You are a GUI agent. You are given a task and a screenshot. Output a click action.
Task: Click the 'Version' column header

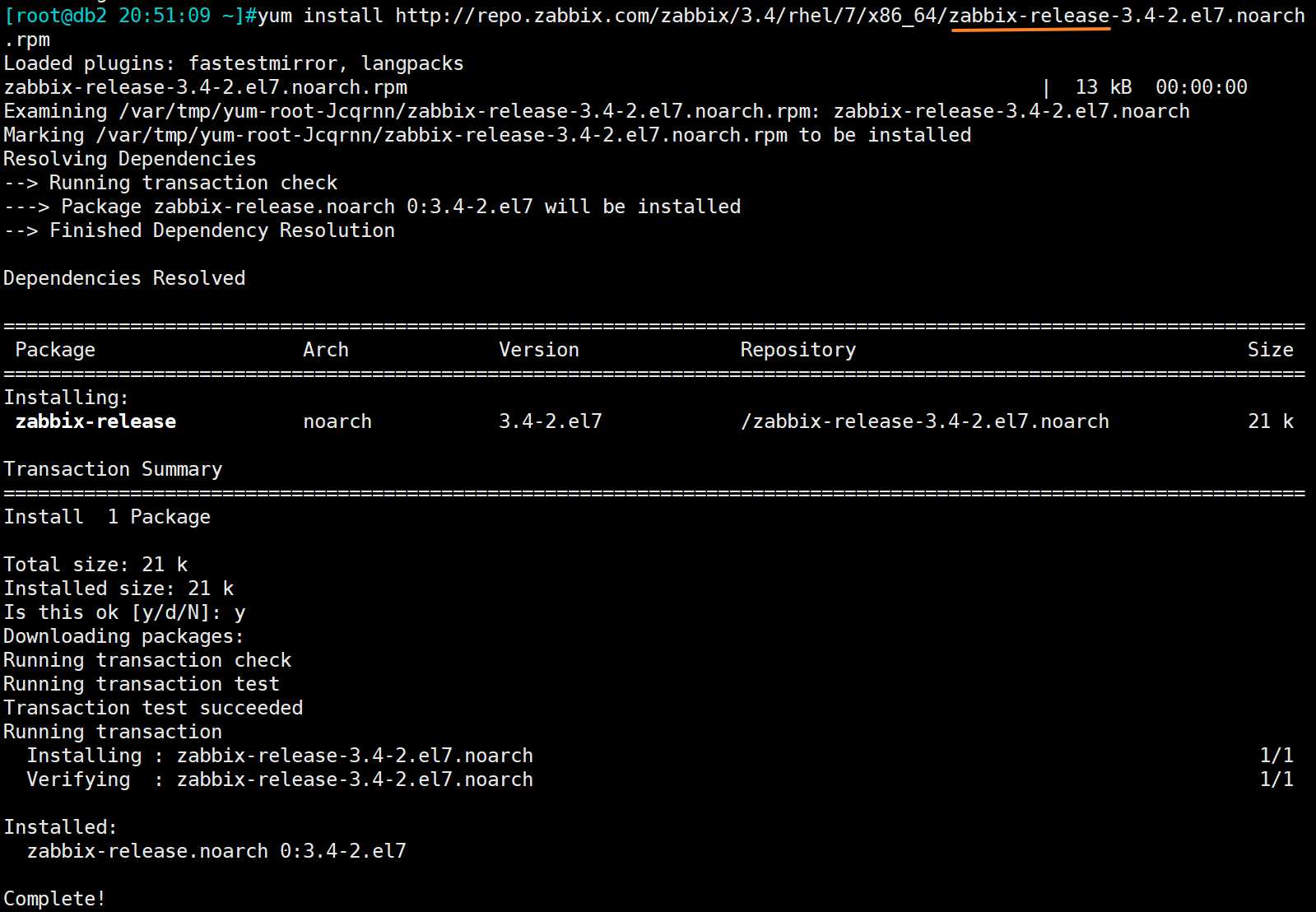(539, 350)
